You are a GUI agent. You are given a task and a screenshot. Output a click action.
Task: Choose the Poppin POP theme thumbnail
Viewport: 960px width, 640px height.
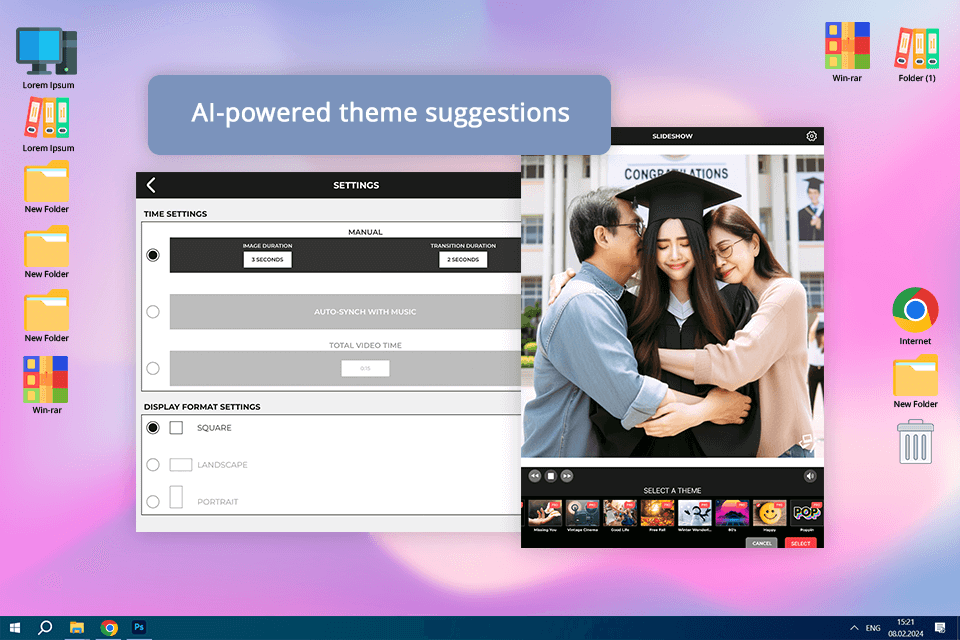click(807, 513)
